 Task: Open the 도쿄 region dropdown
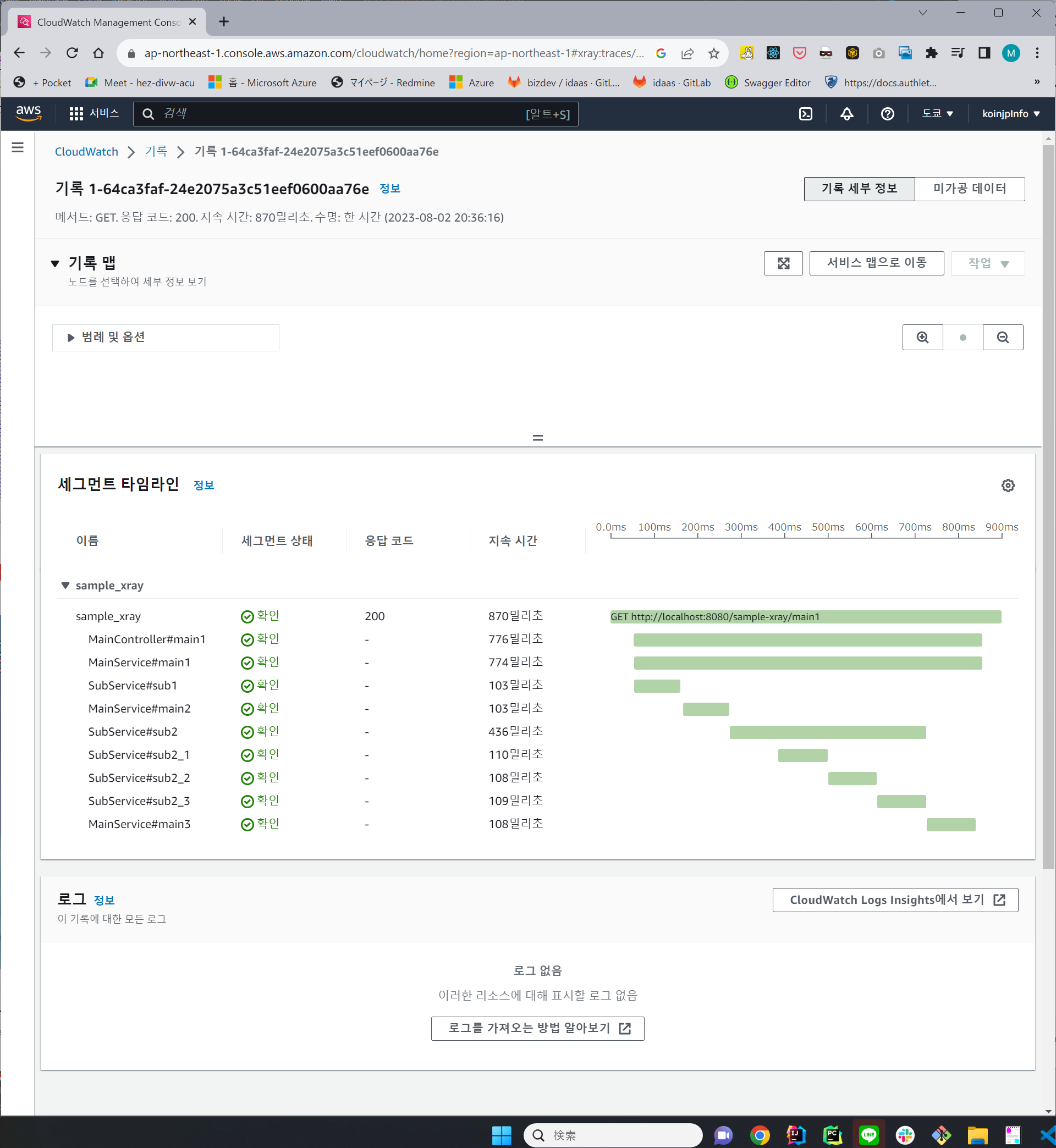(x=937, y=114)
